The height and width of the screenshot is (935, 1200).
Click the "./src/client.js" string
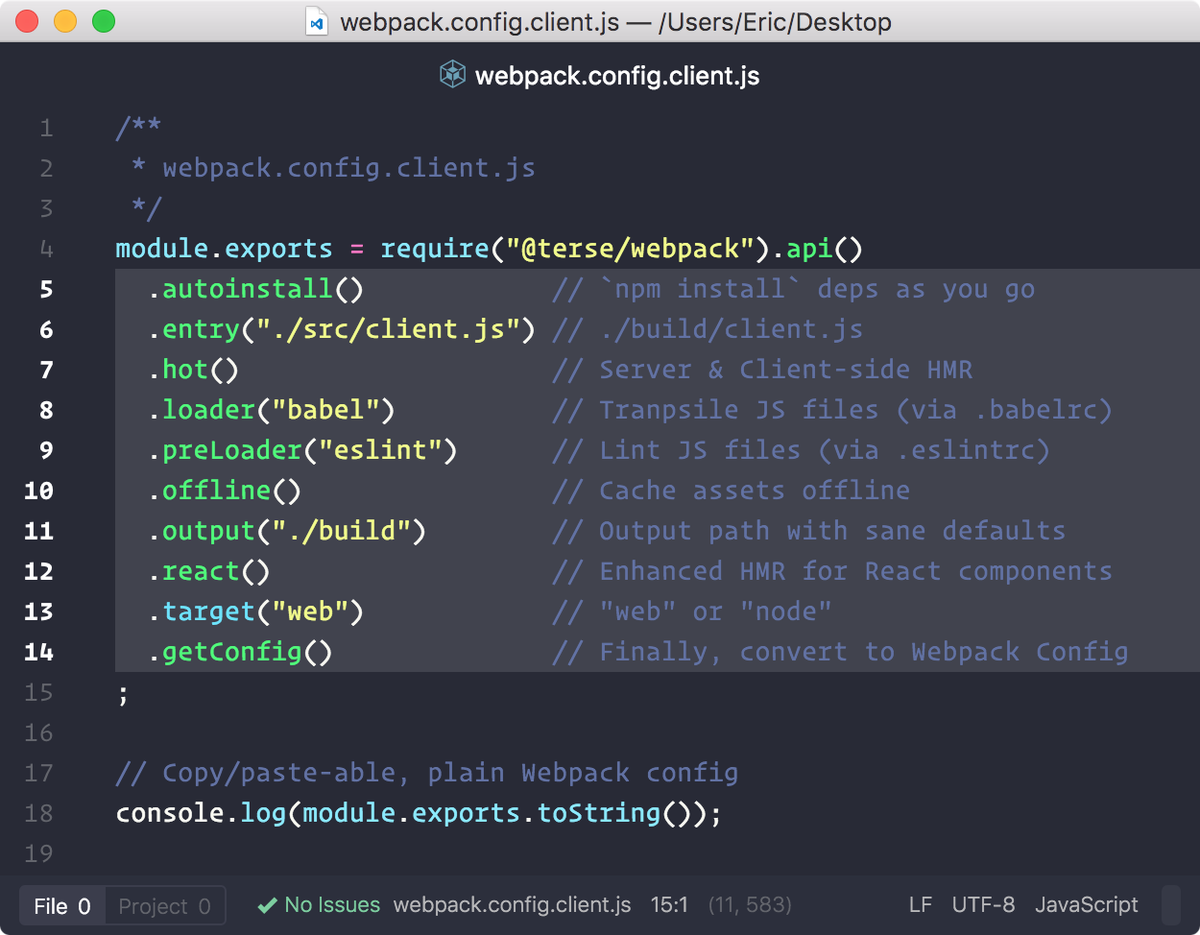[387, 329]
